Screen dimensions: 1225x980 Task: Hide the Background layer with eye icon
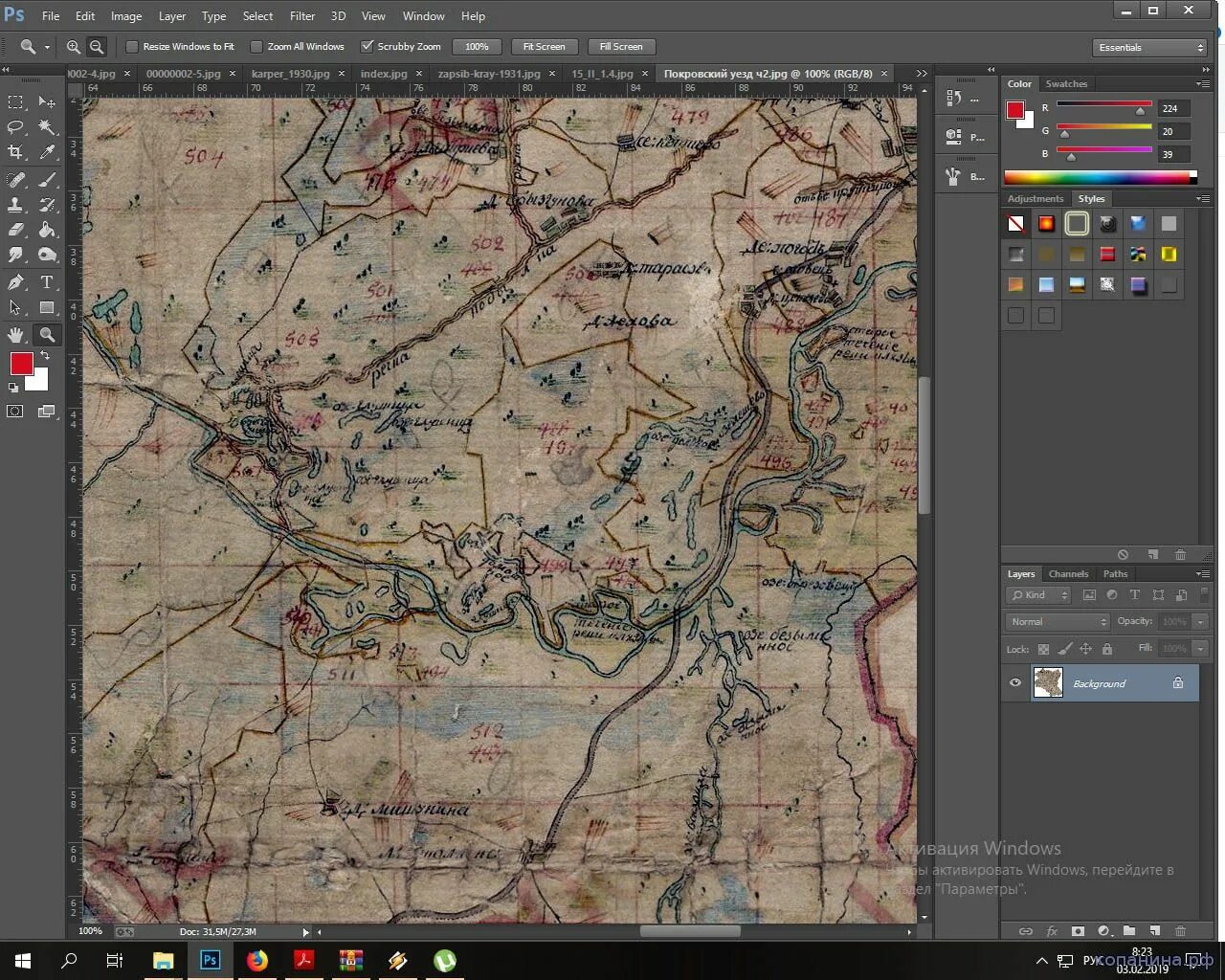[1015, 683]
